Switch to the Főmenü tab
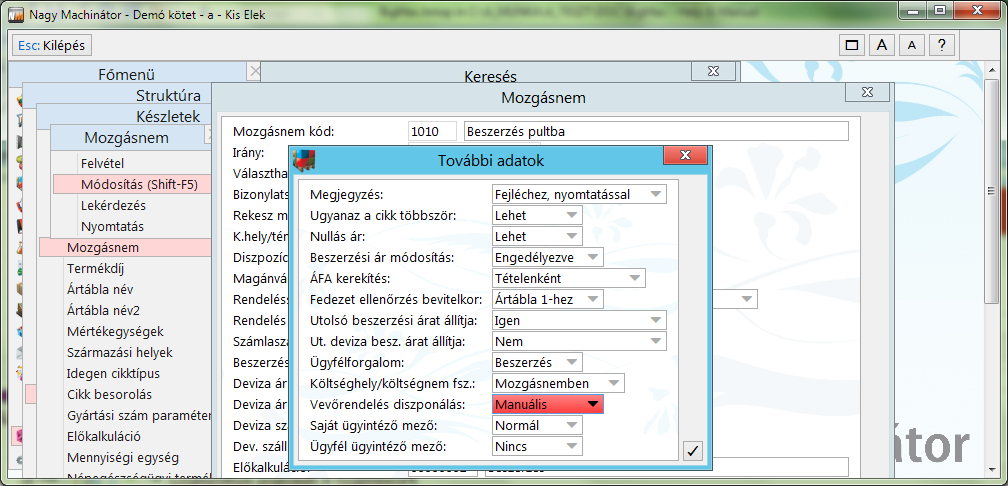This screenshot has height=486, width=1008. coord(127,74)
